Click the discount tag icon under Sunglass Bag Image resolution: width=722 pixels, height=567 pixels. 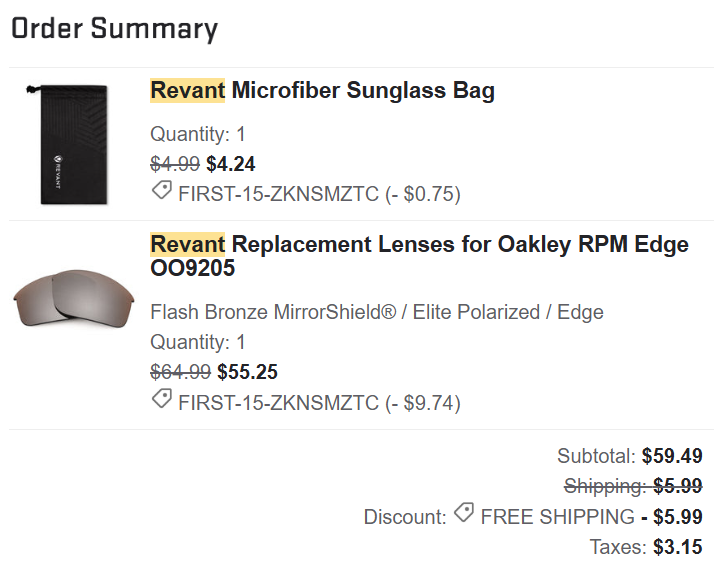click(161, 193)
